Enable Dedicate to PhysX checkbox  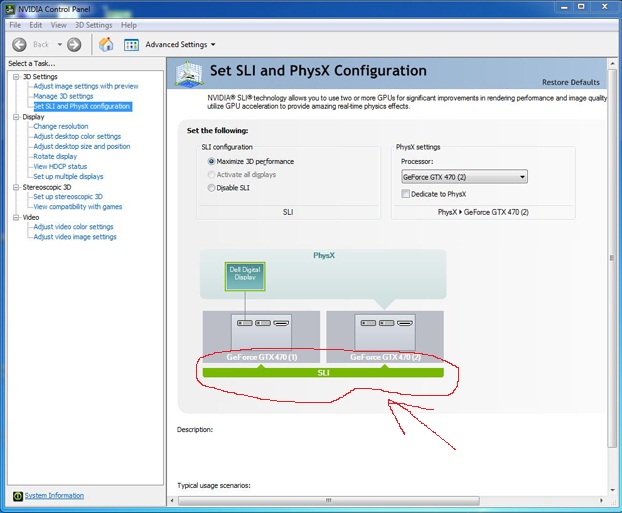click(405, 194)
